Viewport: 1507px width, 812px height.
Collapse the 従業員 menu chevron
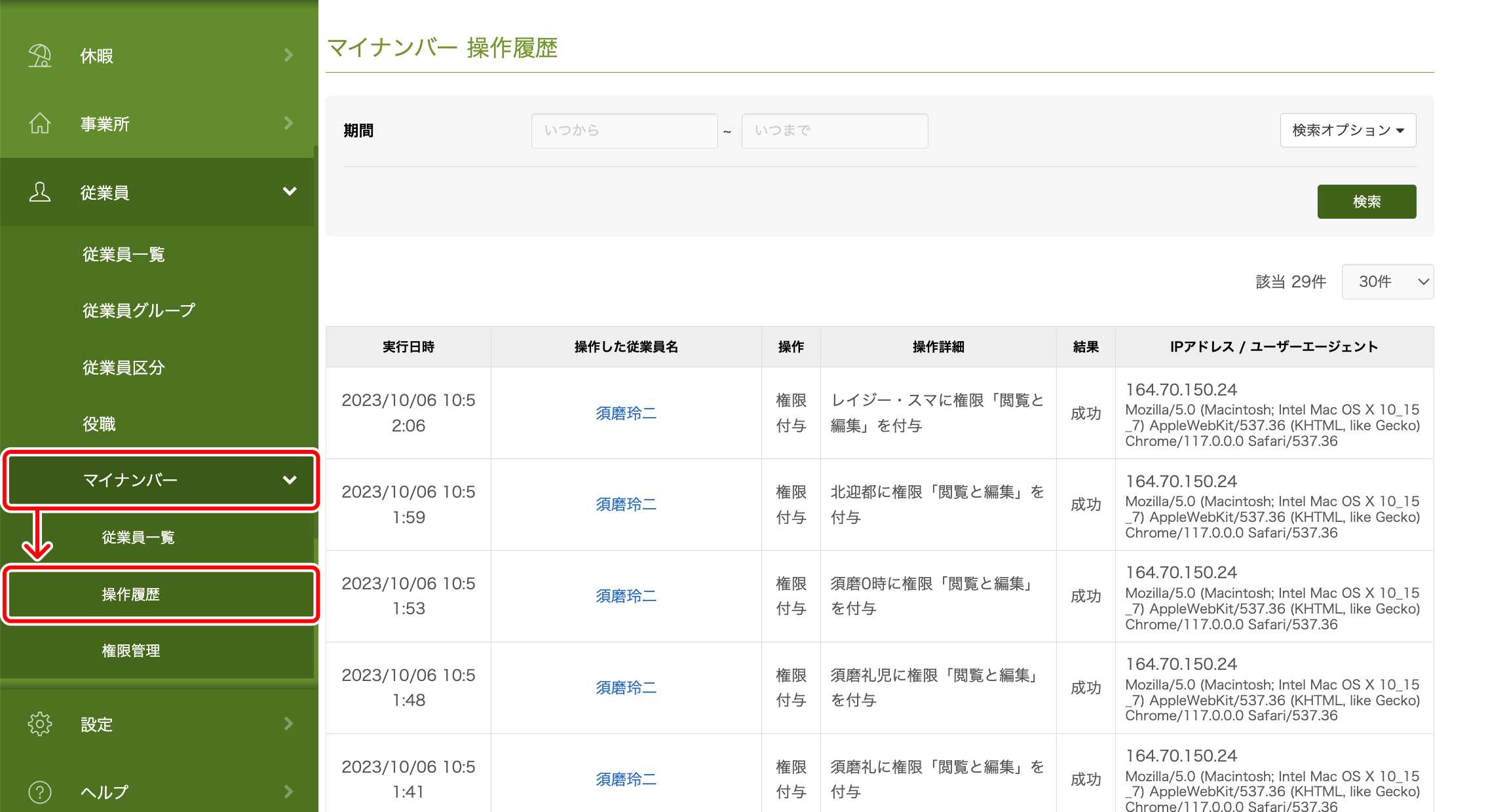pyautogui.click(x=289, y=192)
